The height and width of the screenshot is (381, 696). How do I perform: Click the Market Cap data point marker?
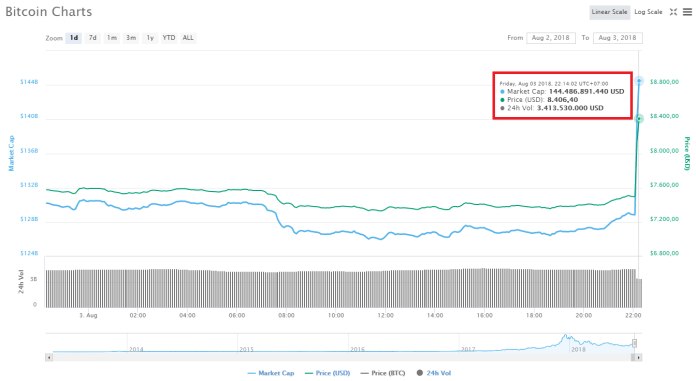tap(639, 81)
